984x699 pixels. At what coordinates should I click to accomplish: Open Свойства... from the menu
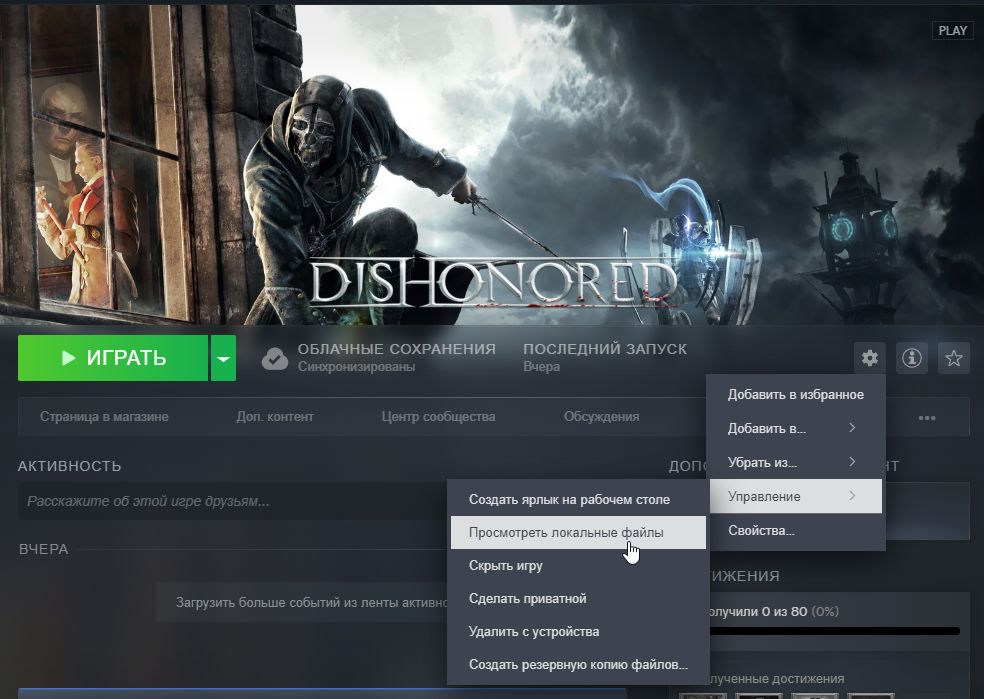click(x=796, y=530)
